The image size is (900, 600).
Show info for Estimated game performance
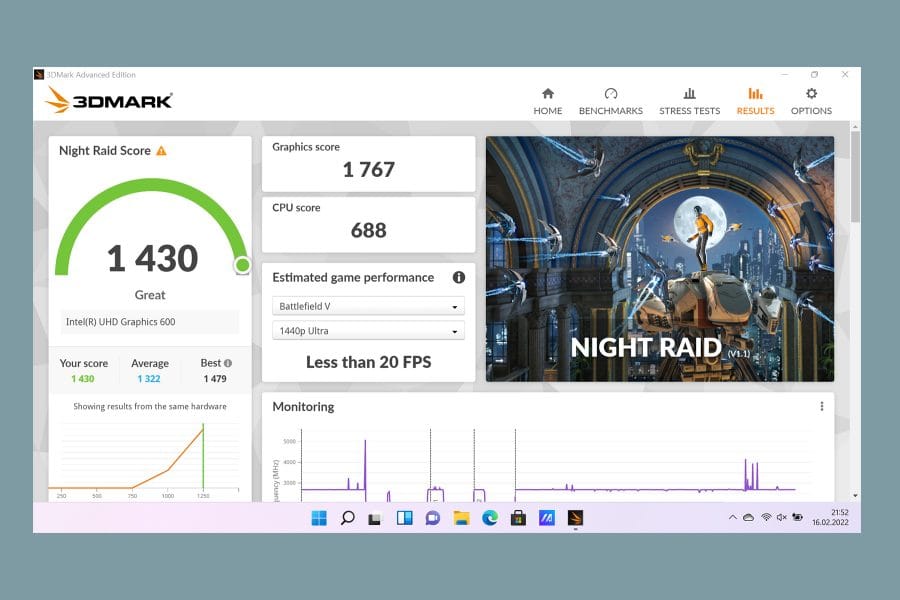pyautogui.click(x=459, y=277)
